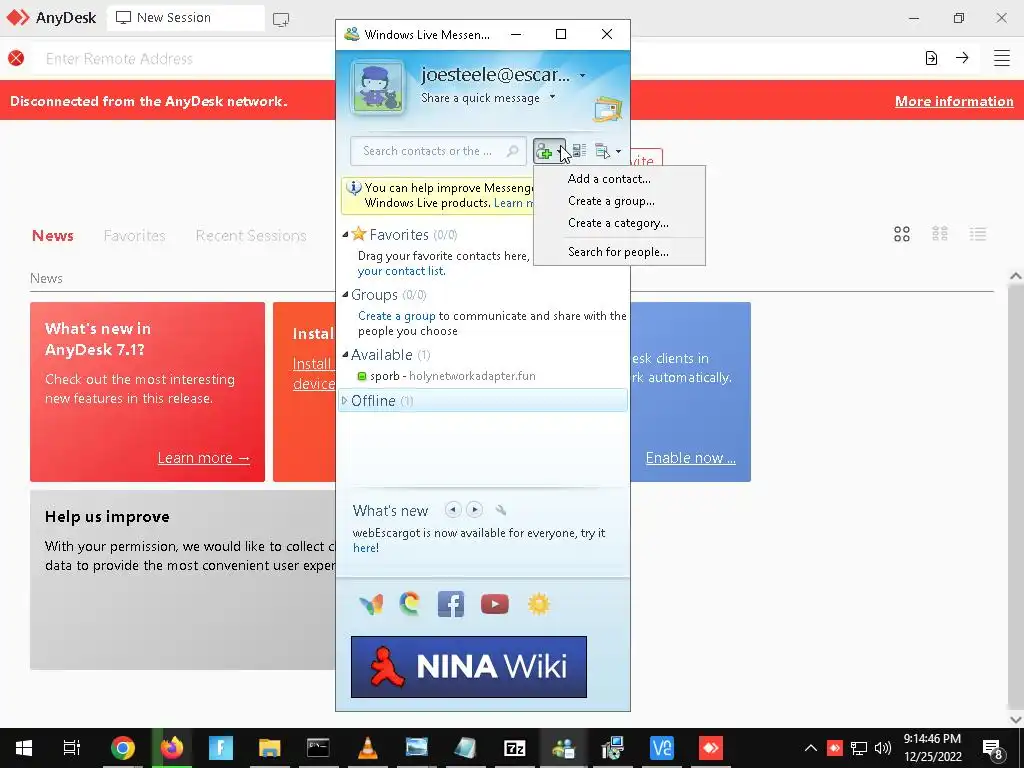Click your contact list link under Favorites
The image size is (1024, 768).
click(402, 271)
